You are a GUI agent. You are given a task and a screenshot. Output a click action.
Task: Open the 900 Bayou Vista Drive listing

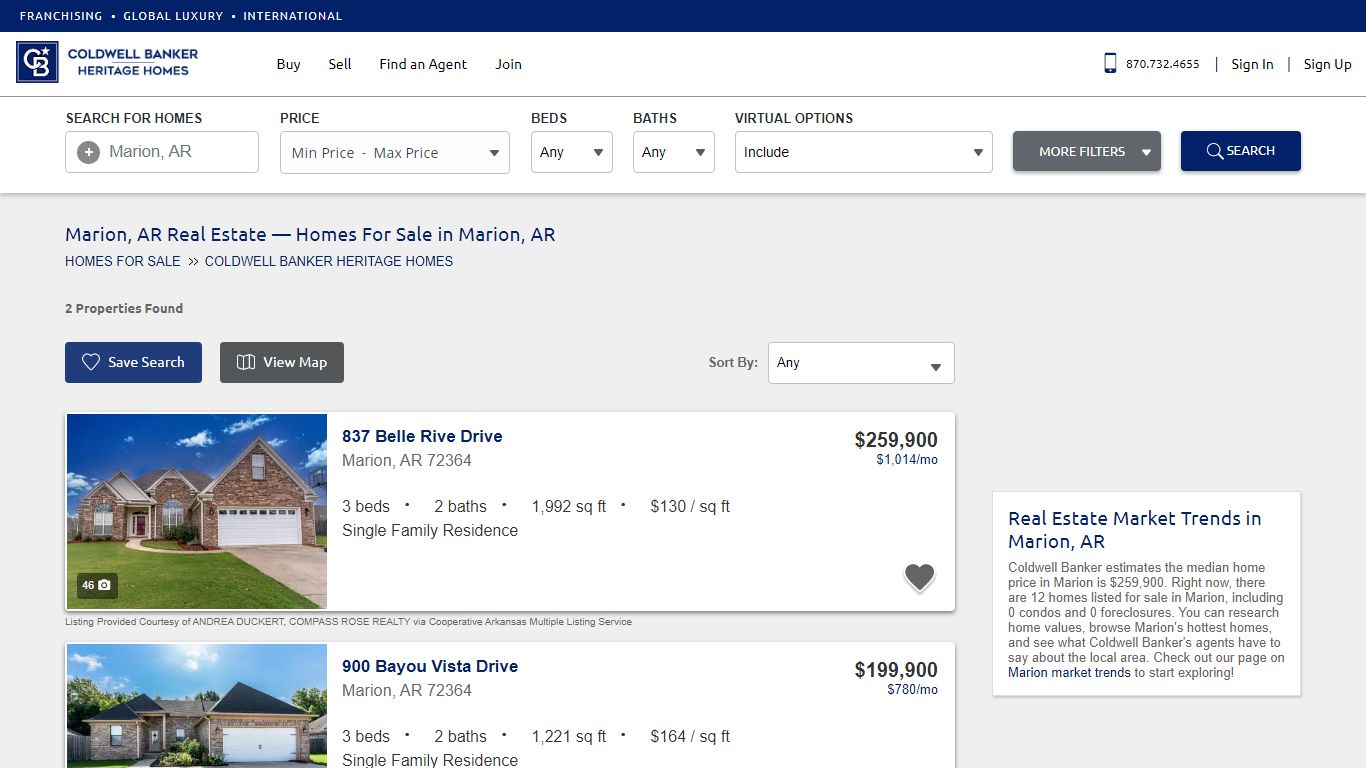coord(430,666)
